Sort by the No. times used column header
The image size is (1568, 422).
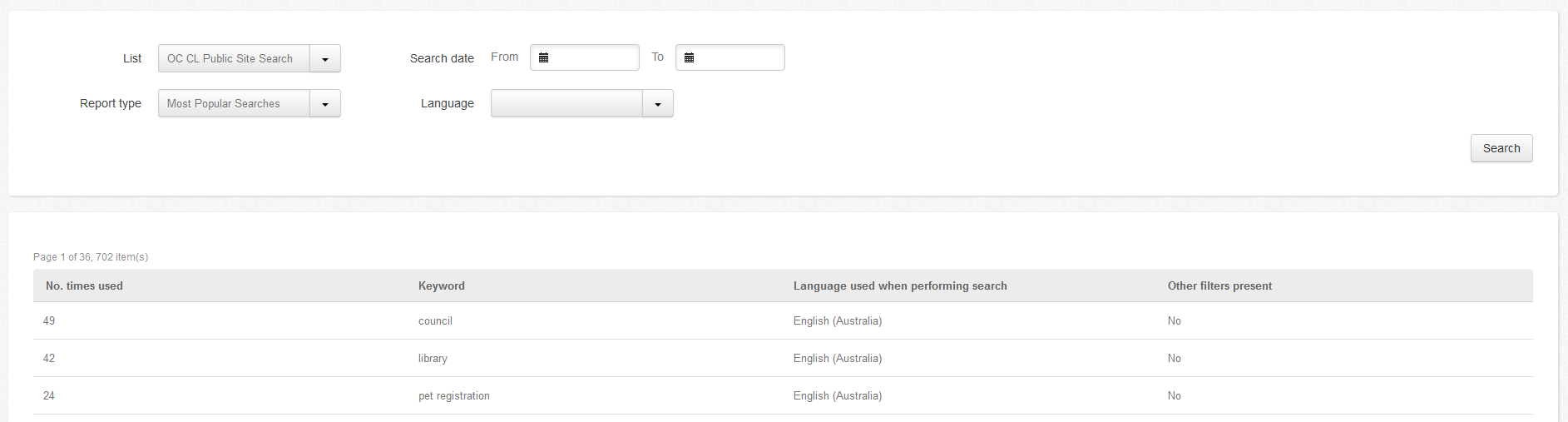pos(84,285)
